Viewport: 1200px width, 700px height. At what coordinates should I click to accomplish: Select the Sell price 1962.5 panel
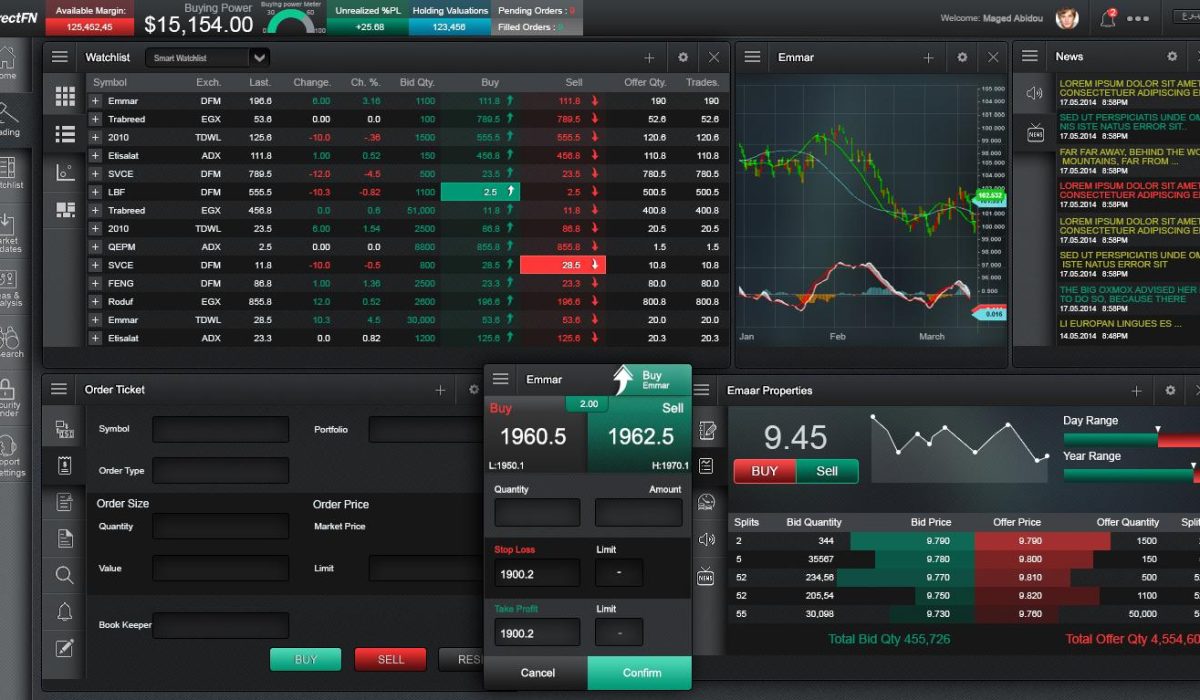click(x=640, y=436)
